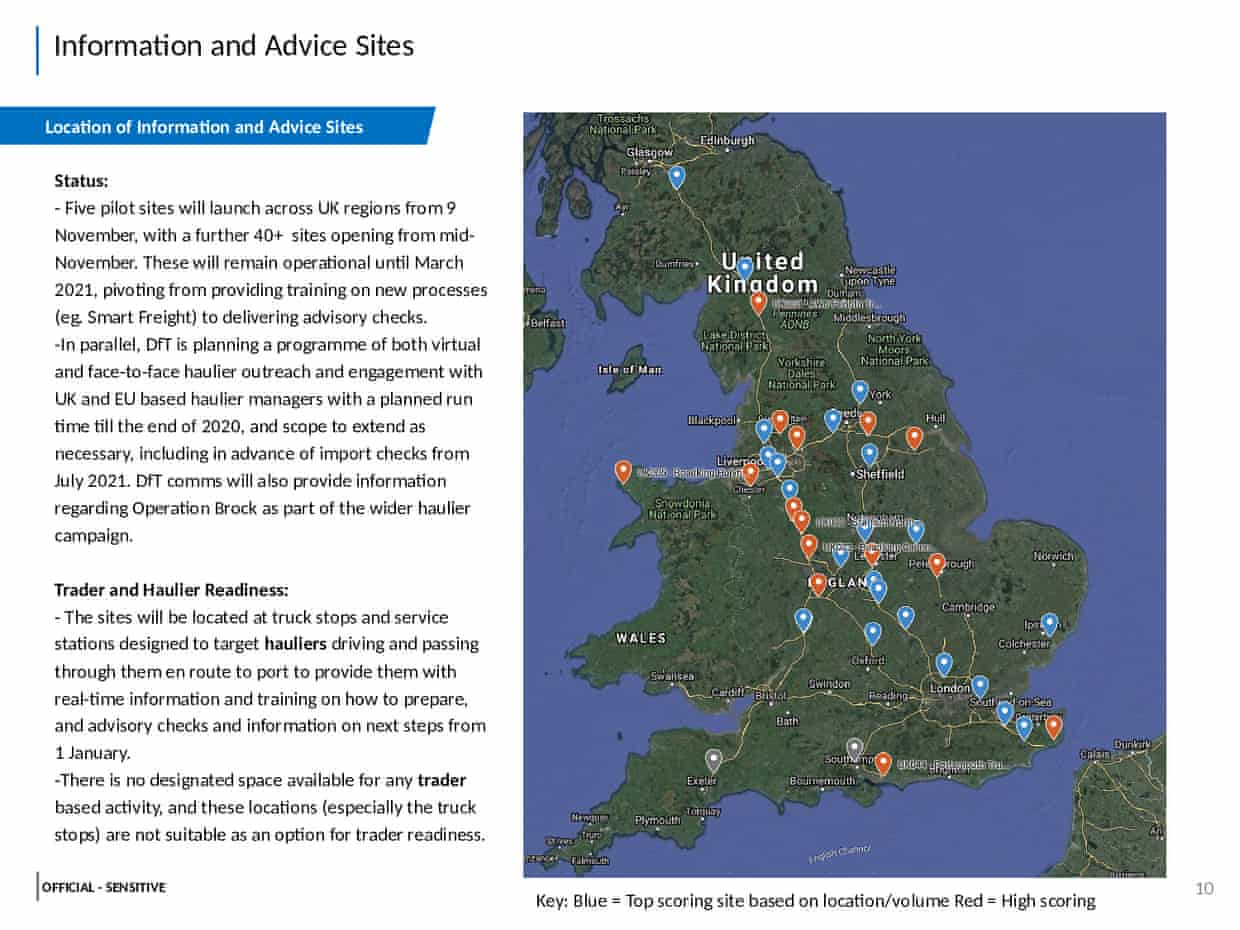Click the red pin below 'Kingdom' label
Viewport: 1240px width, 930px height.
point(759,301)
